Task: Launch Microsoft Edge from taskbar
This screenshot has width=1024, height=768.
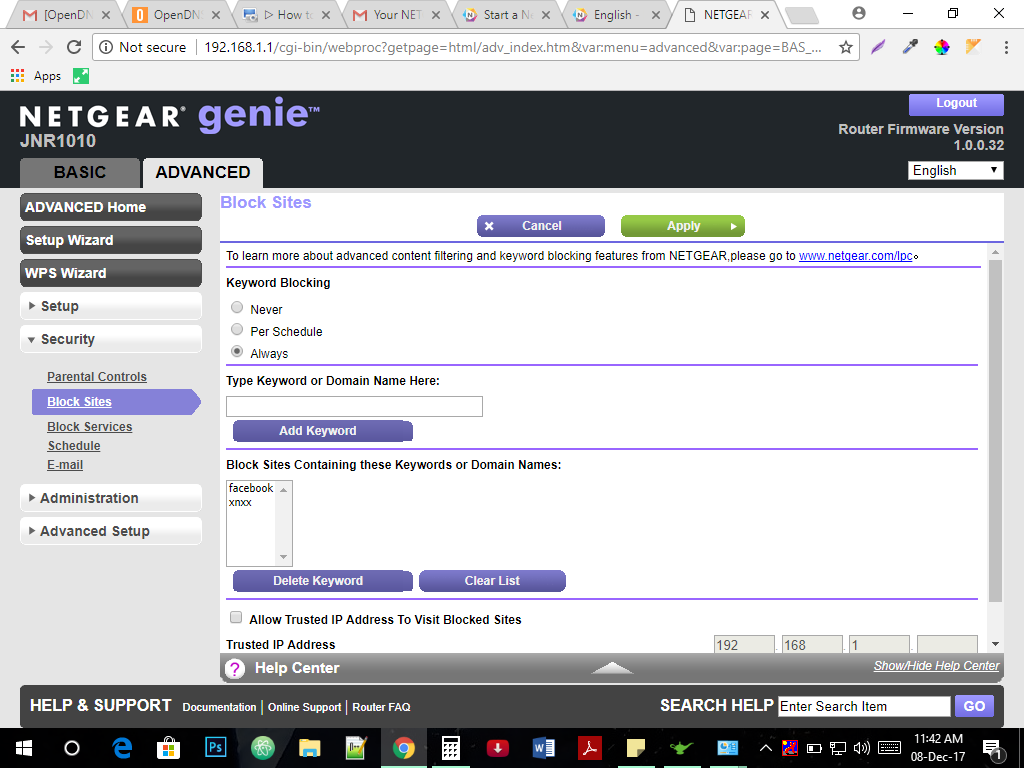Action: point(121,748)
